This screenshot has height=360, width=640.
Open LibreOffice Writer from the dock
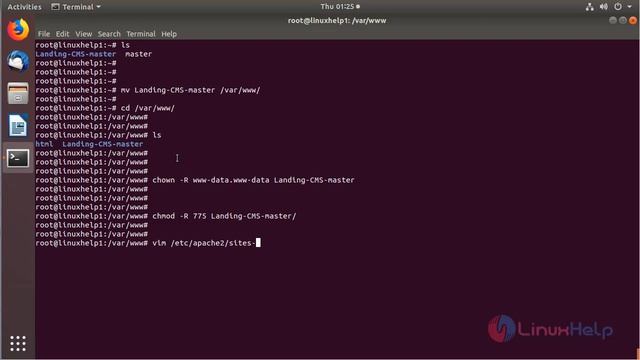click(18, 125)
